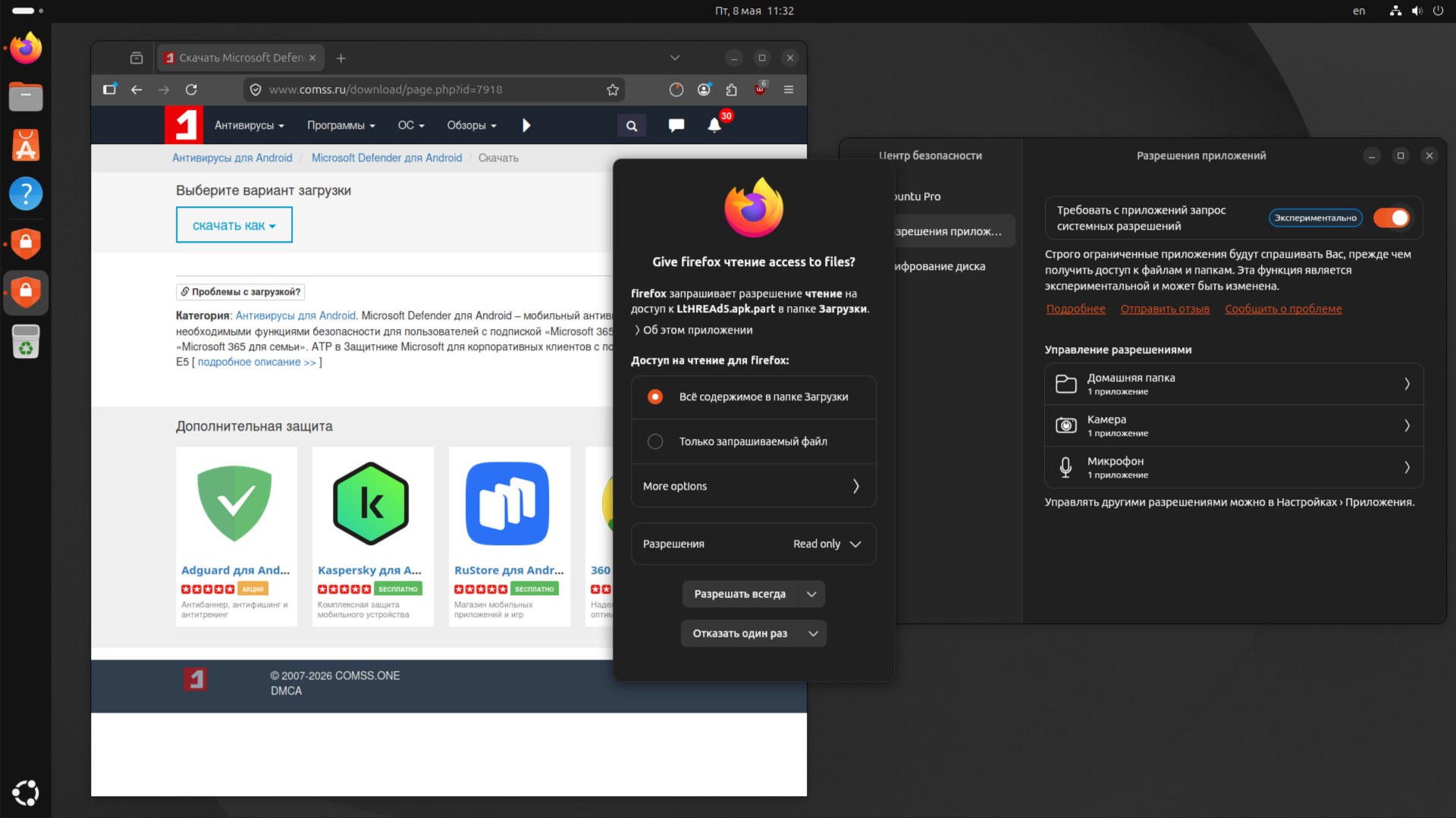Open the Trash icon in dock

point(26,341)
